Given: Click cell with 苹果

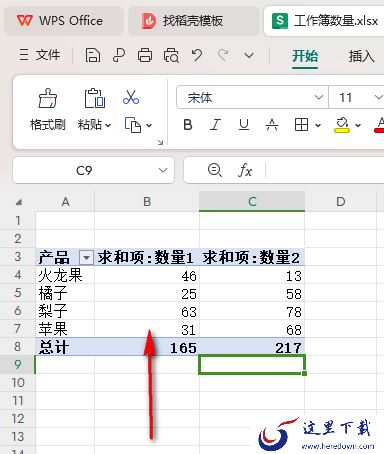Looking at the screenshot, I should point(65,329).
